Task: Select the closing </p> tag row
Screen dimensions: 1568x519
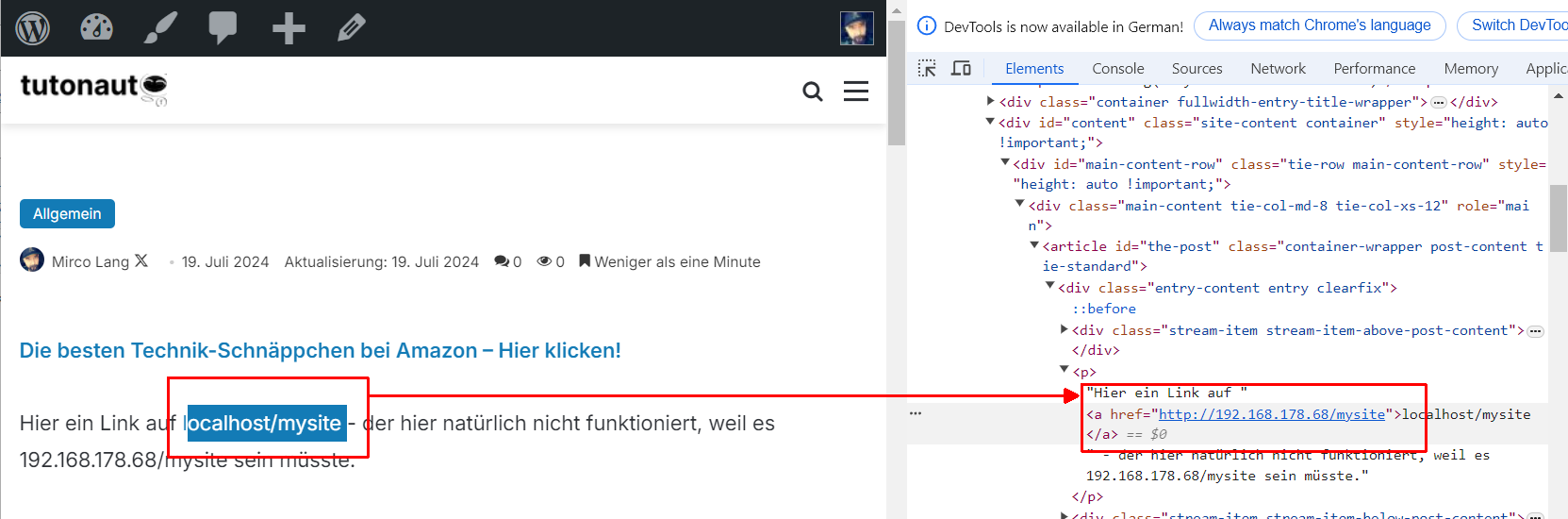Action: (1087, 496)
